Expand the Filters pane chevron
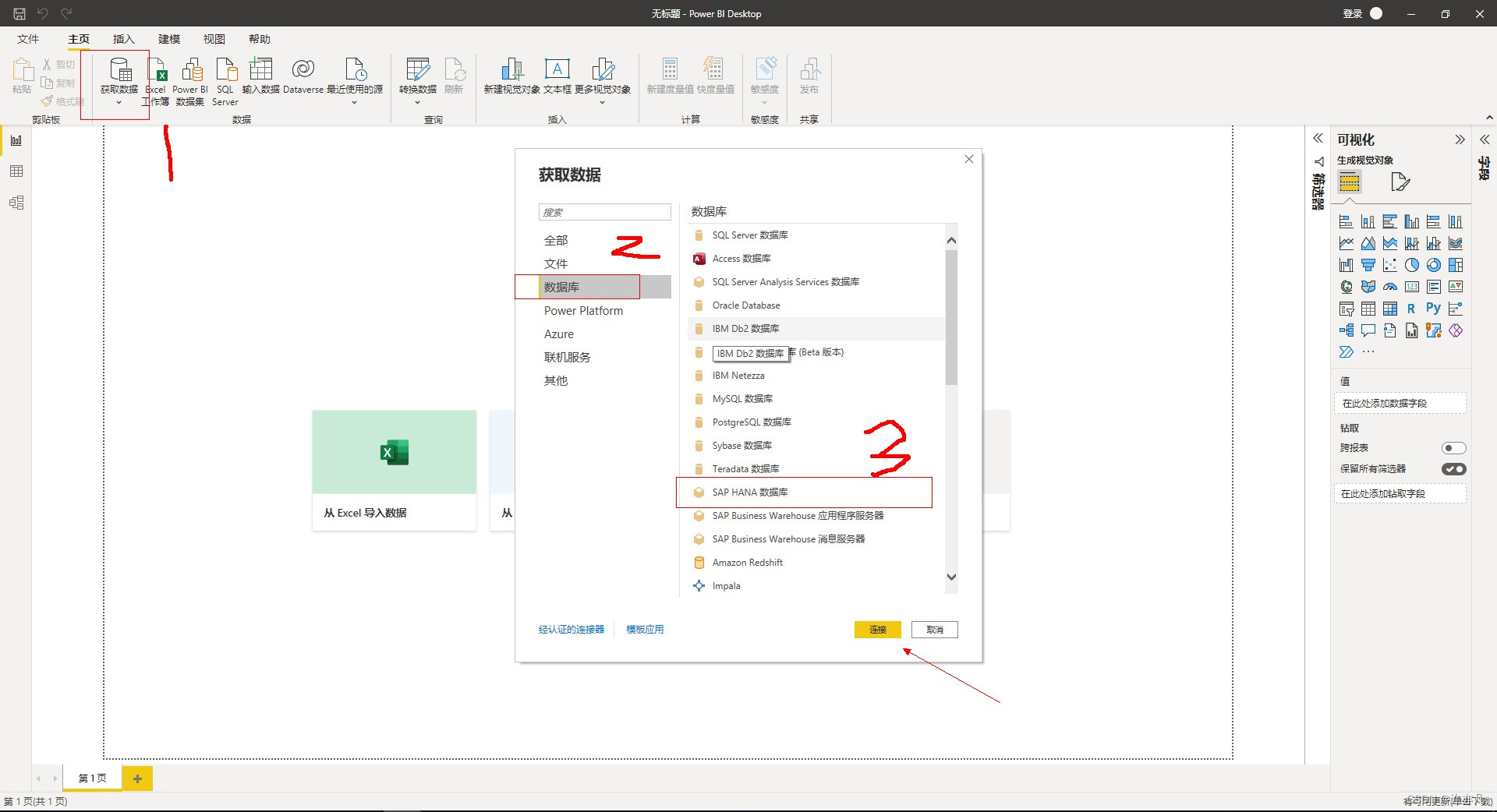 tap(1318, 138)
